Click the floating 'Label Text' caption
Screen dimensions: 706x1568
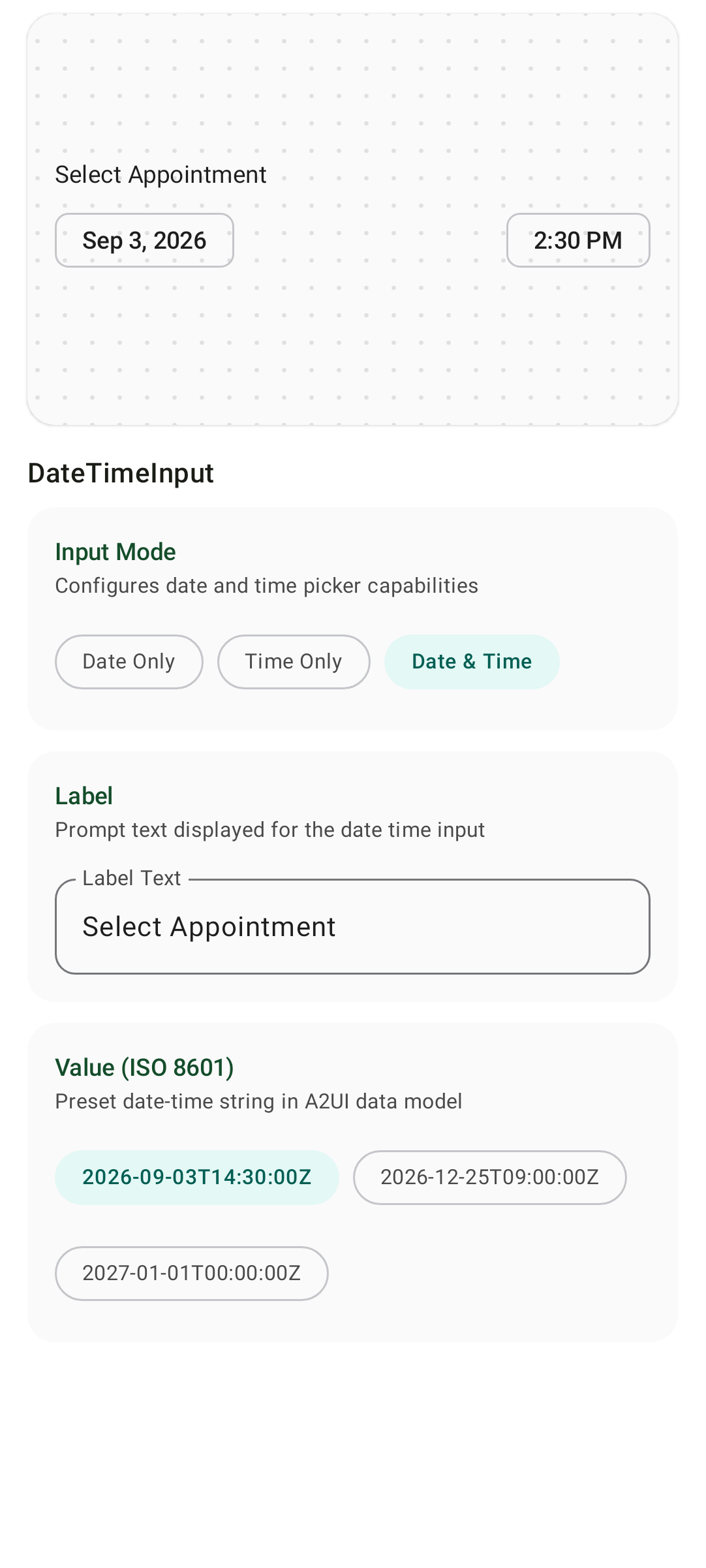coord(131,879)
